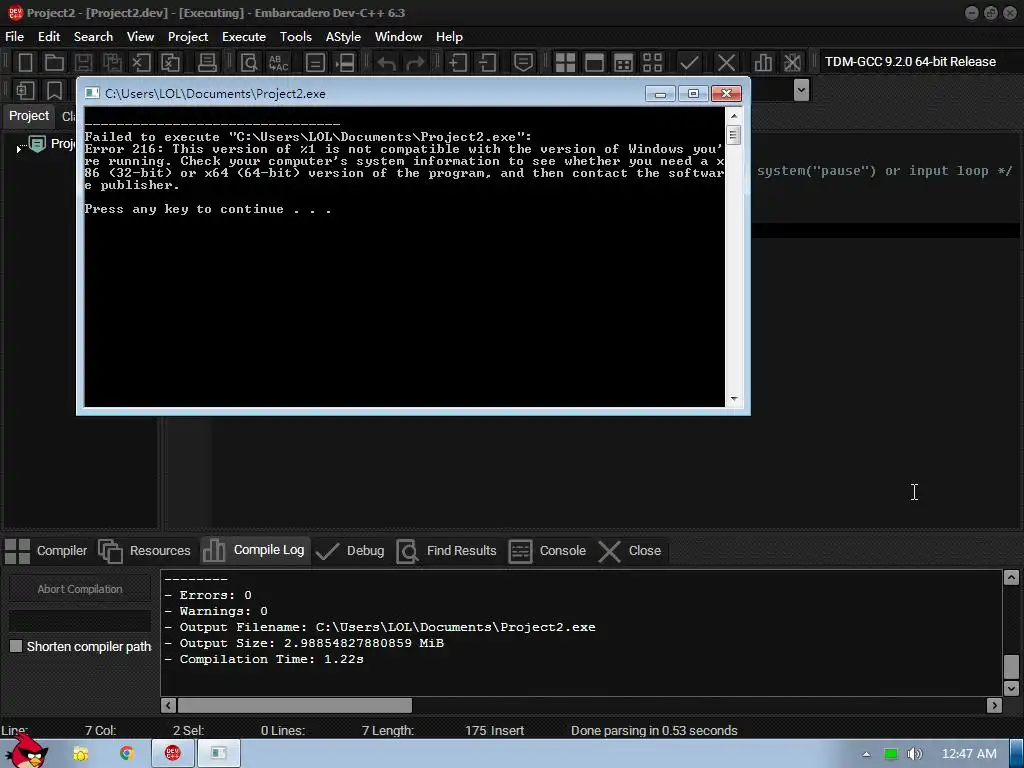1024x768 pixels.
Task: Open the Tools menu
Action: point(296,37)
